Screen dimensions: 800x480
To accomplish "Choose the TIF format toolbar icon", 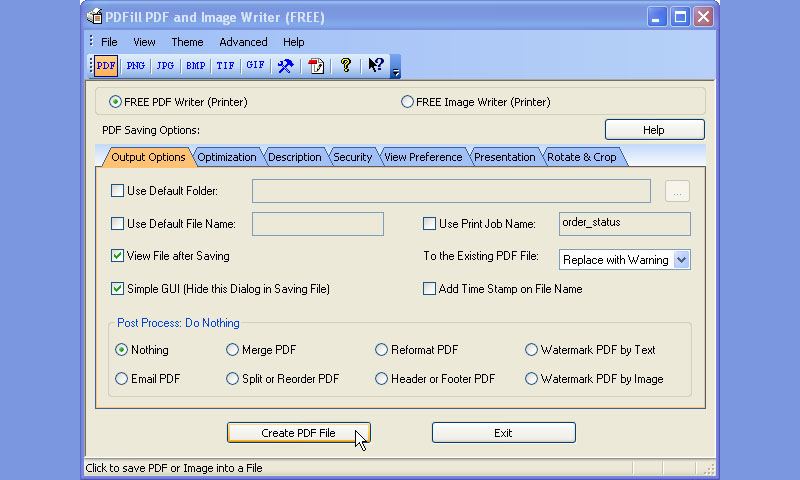I will point(225,66).
